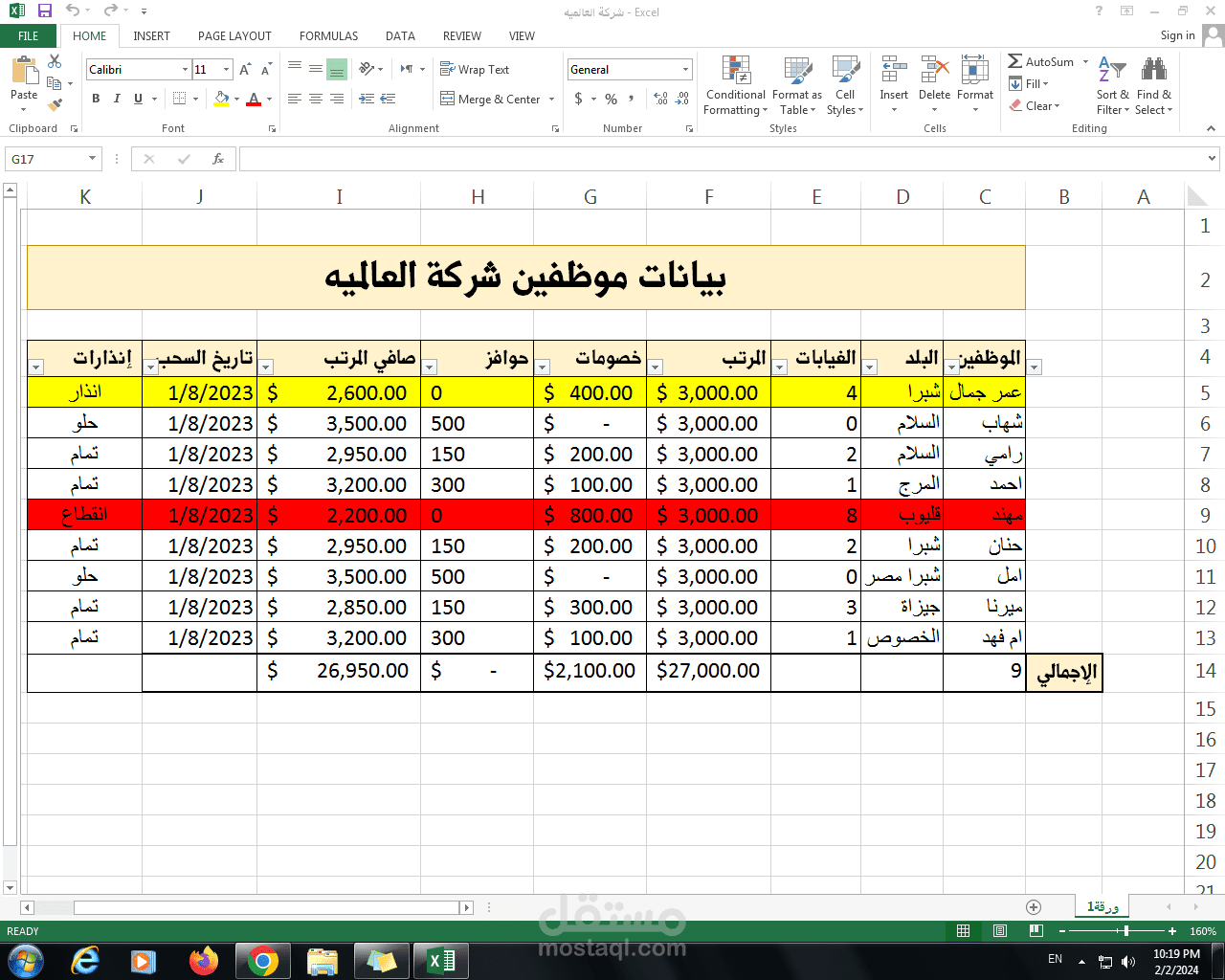Viewport: 1225px width, 980px height.
Task: Decrease font size with the small A icon
Action: click(x=266, y=69)
